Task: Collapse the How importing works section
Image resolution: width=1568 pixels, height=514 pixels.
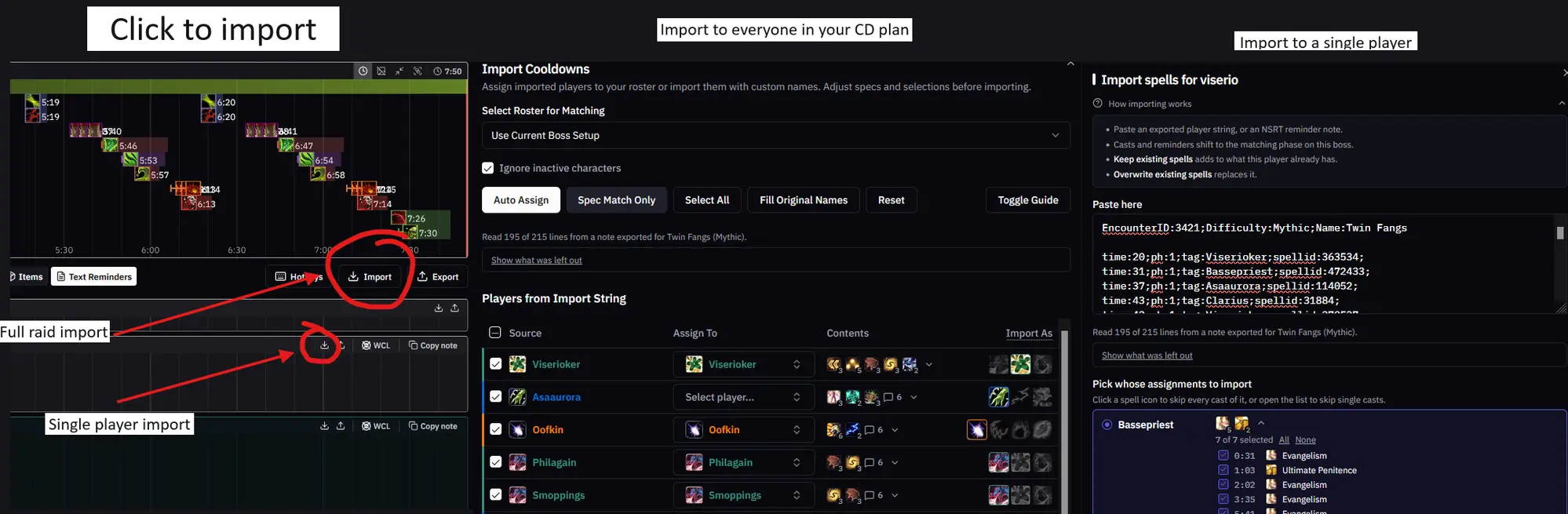Action: [x=1562, y=103]
